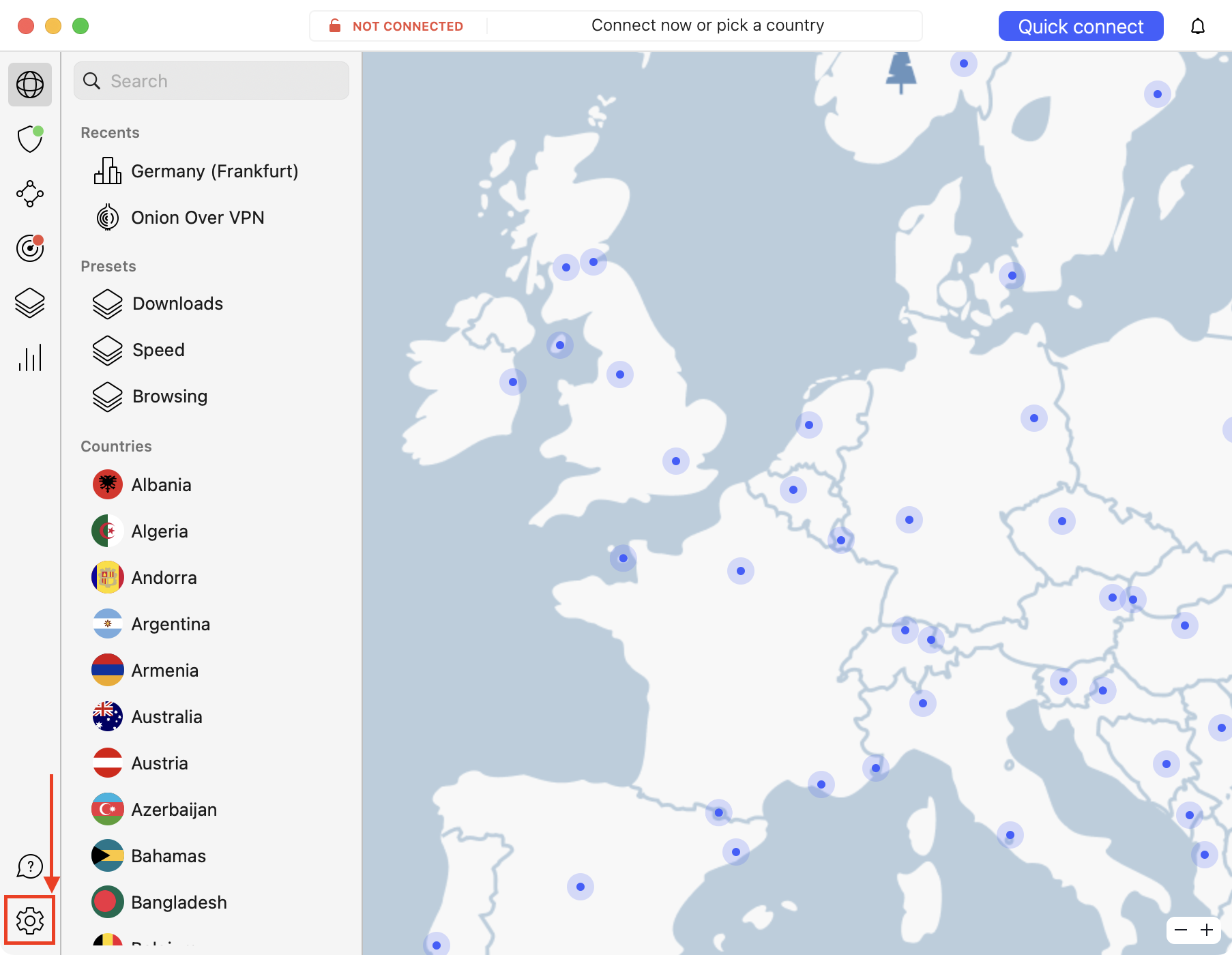1232x955 pixels.
Task: Select Onion Over VPN from Recents
Action: [197, 218]
